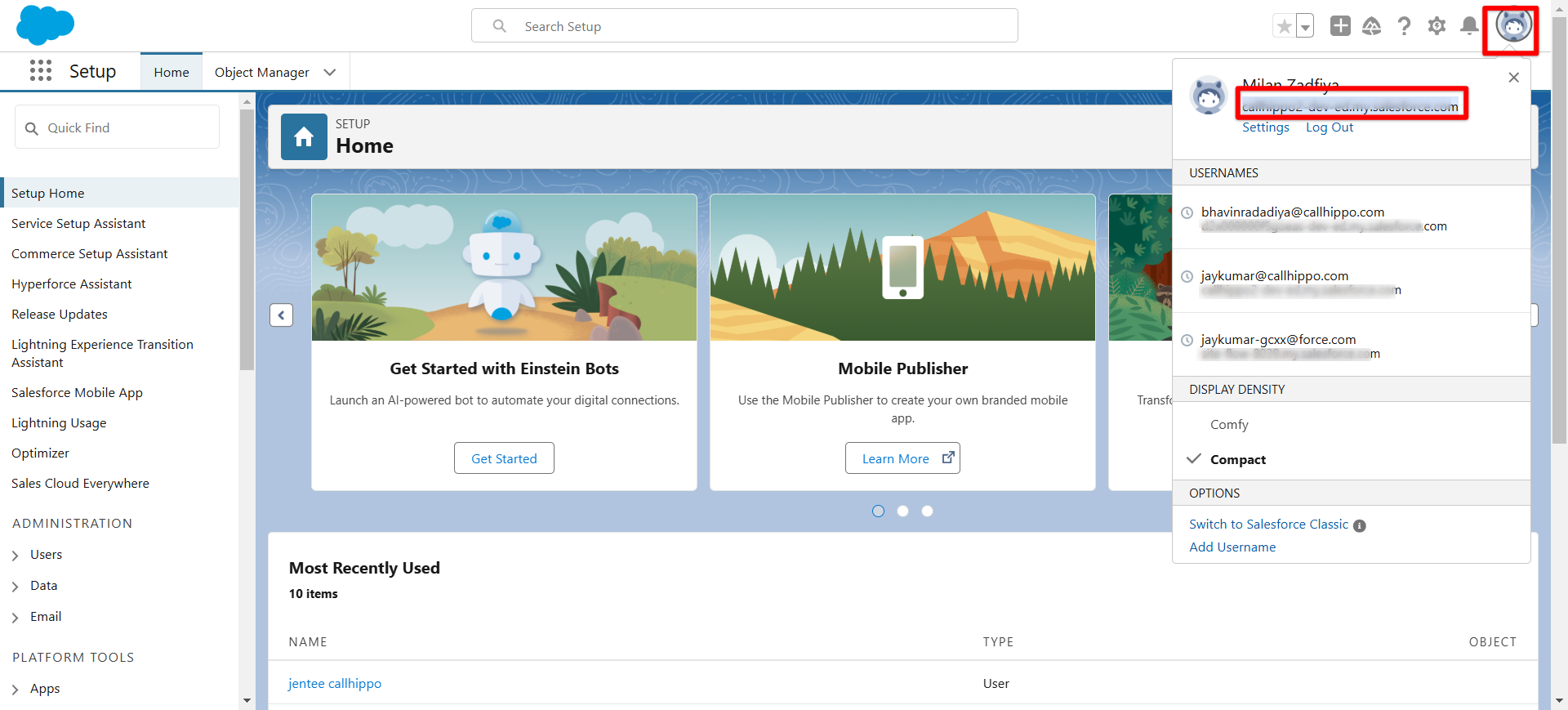Click the sidebar scroll down arrow

coord(247,700)
